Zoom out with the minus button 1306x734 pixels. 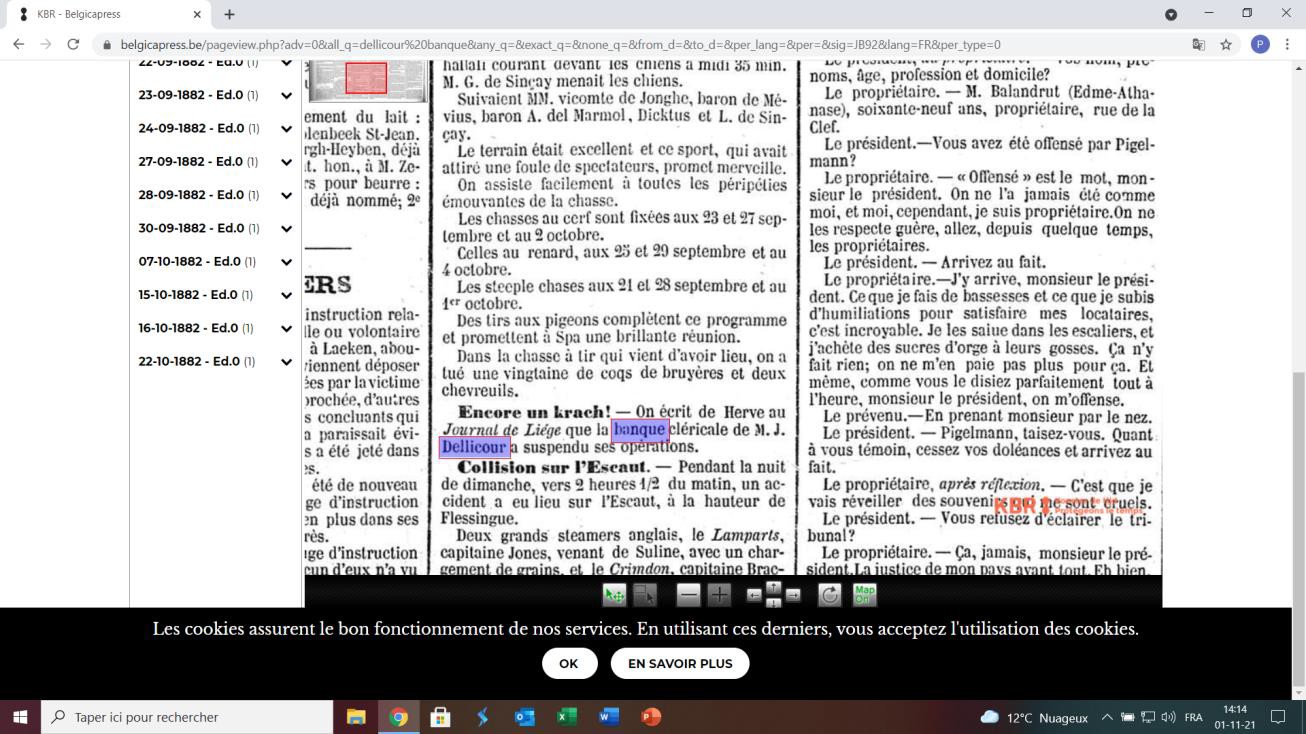(688, 595)
